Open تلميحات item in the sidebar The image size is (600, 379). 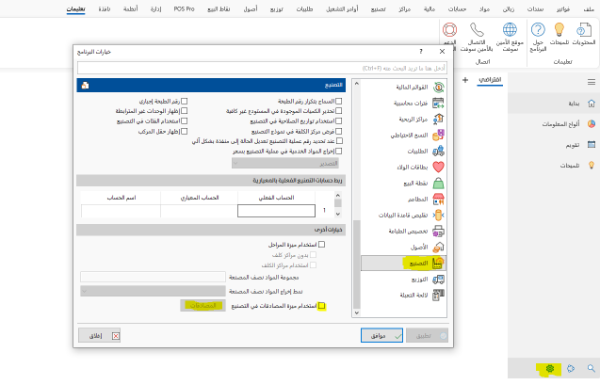tap(554, 165)
